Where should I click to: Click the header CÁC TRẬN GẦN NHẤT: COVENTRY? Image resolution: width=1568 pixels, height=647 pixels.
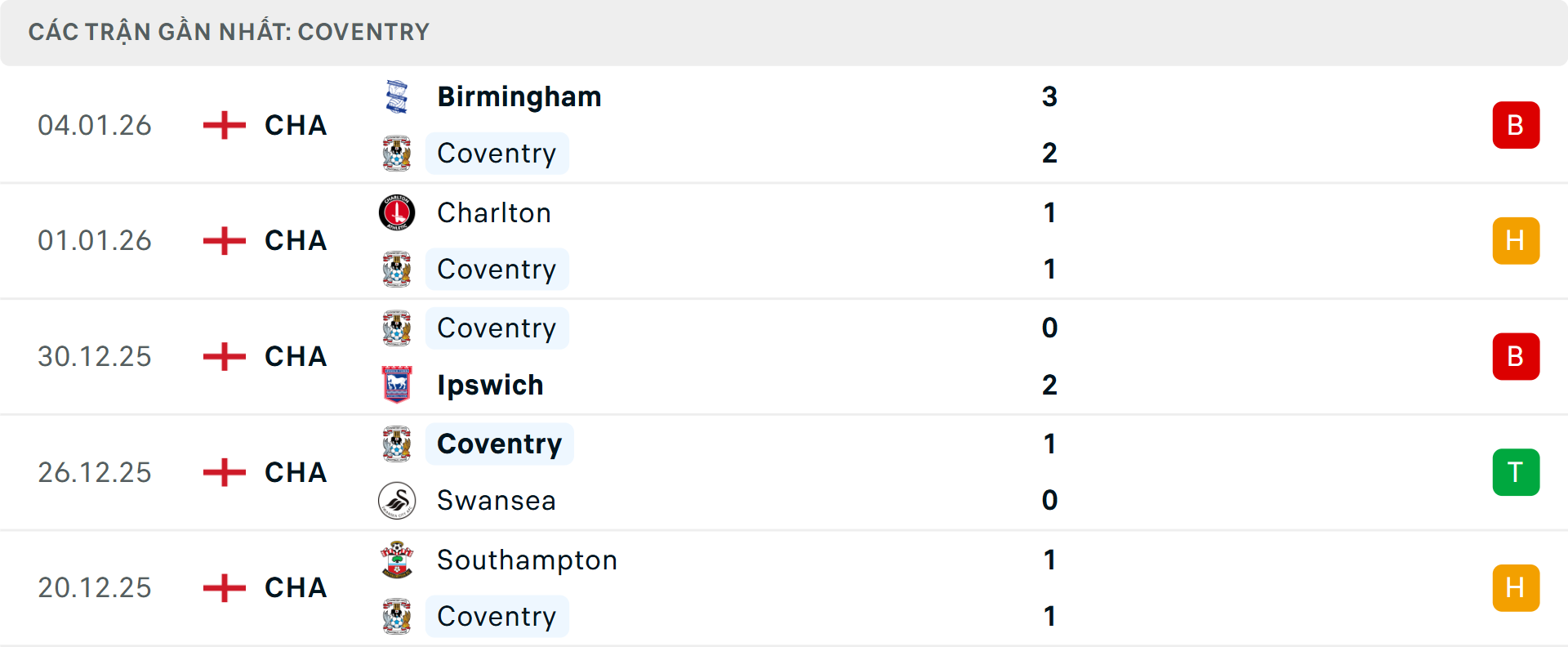tap(228, 32)
